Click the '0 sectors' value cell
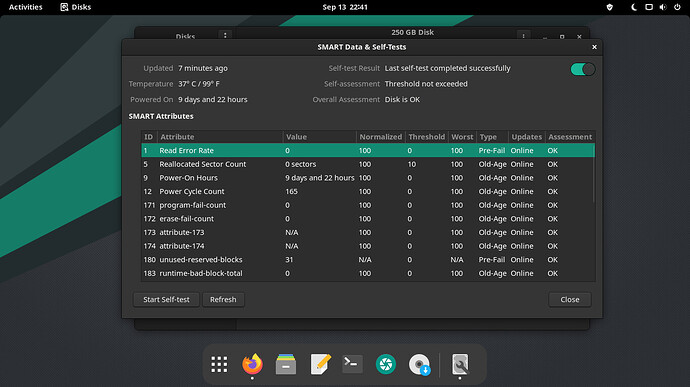The width and height of the screenshot is (690, 387). [301, 164]
